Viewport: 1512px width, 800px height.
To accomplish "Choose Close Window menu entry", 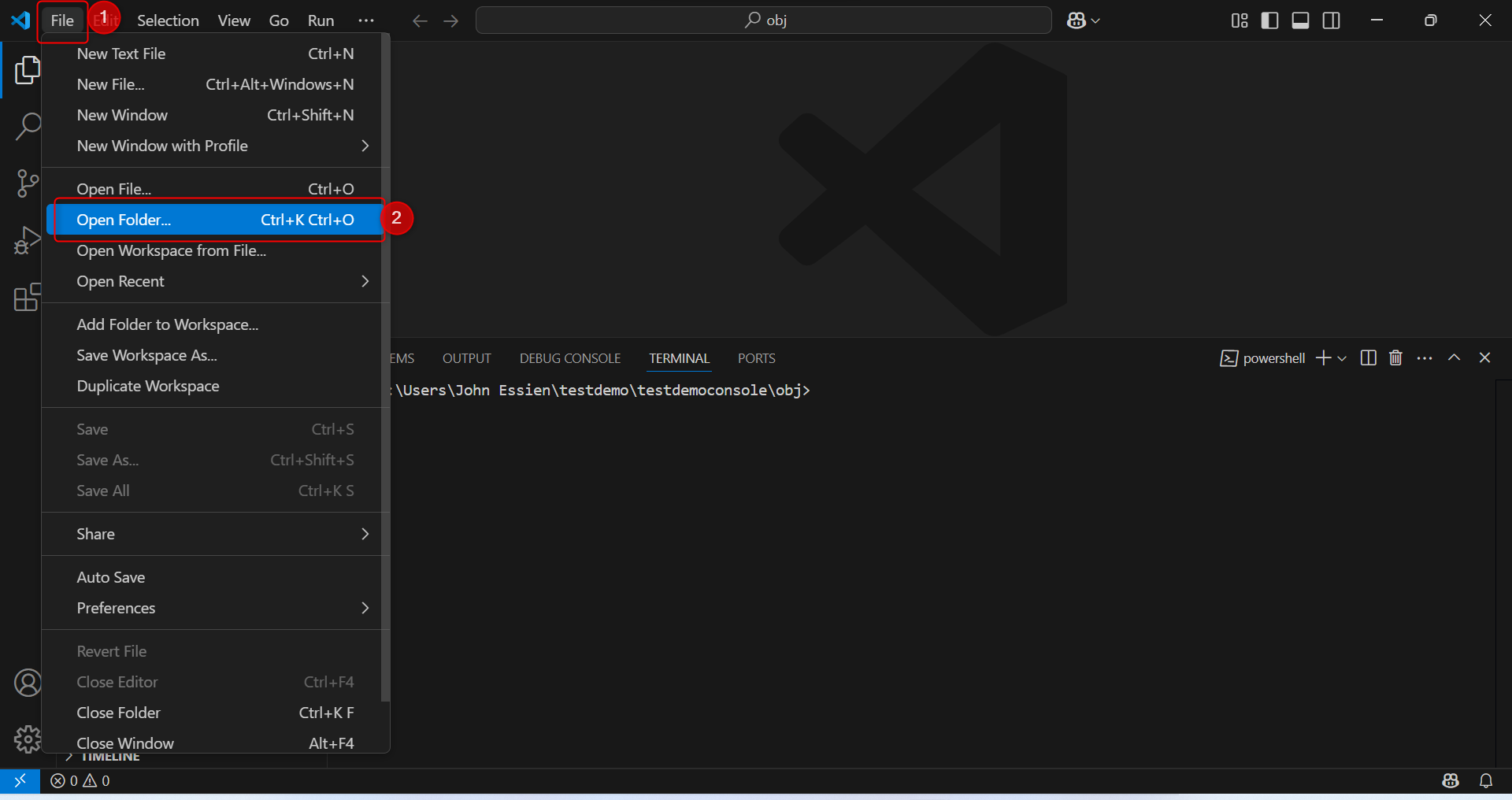I will tap(215, 743).
